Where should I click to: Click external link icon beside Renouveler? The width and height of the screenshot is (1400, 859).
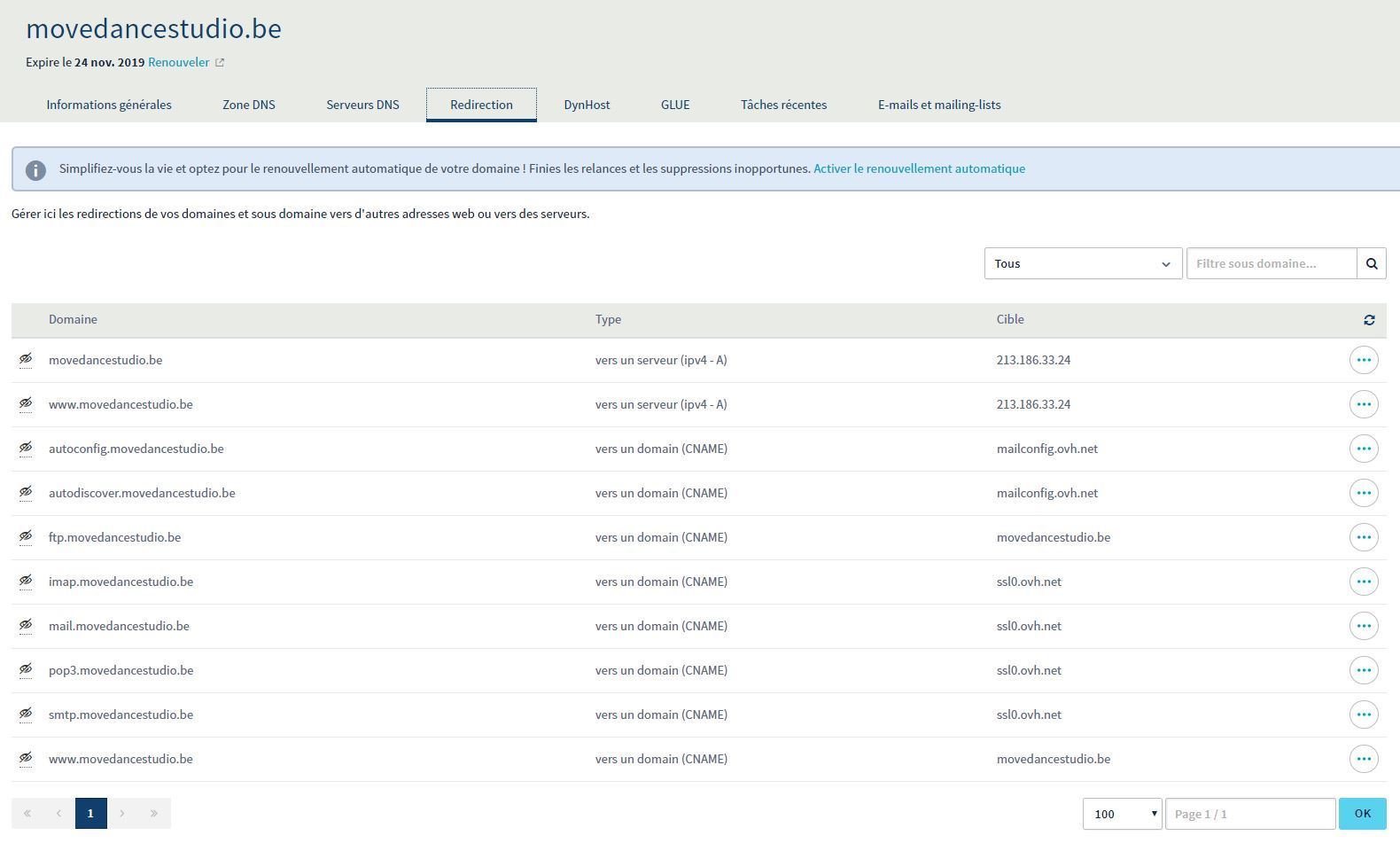point(221,63)
